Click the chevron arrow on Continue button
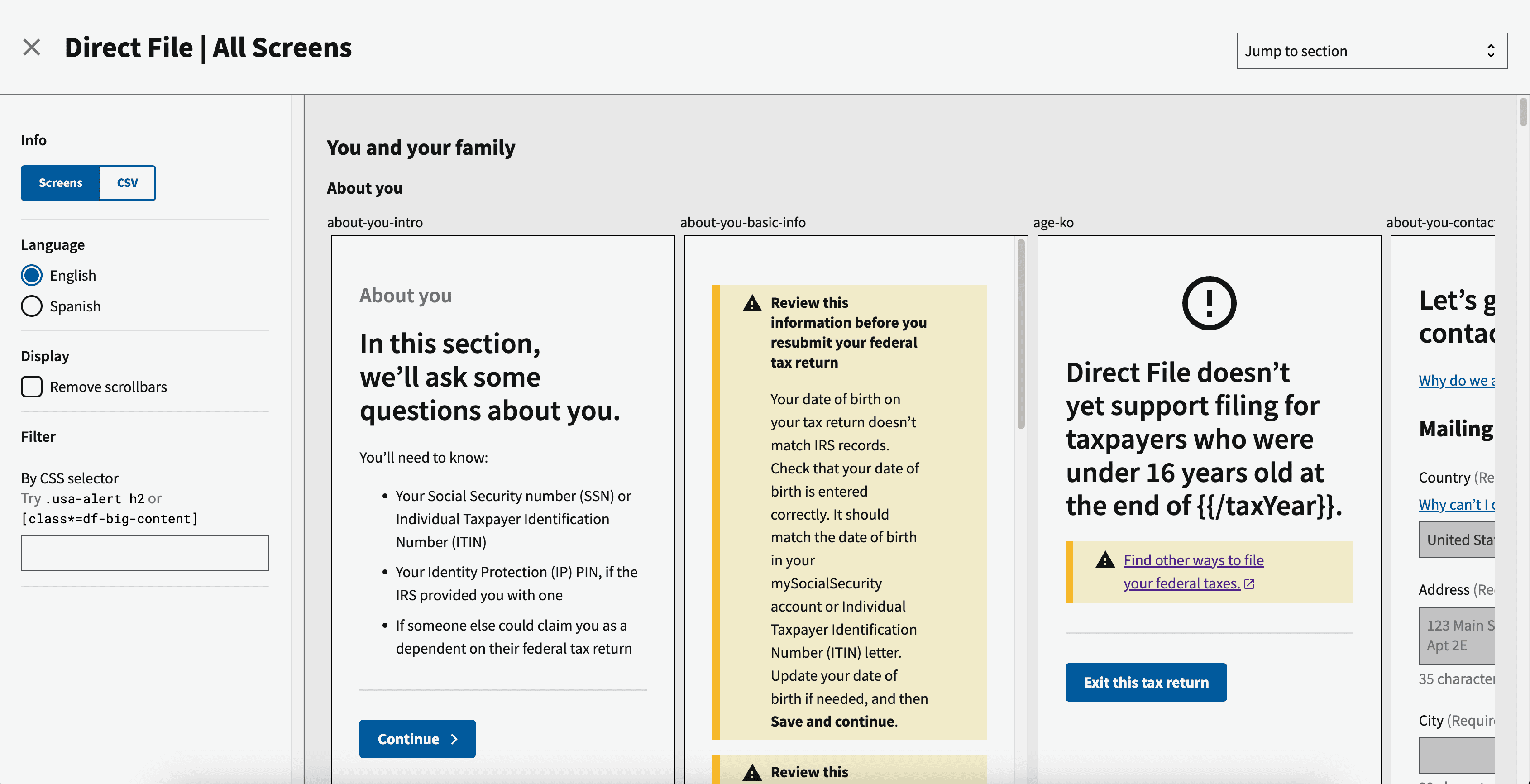Image resolution: width=1530 pixels, height=784 pixels. [454, 739]
